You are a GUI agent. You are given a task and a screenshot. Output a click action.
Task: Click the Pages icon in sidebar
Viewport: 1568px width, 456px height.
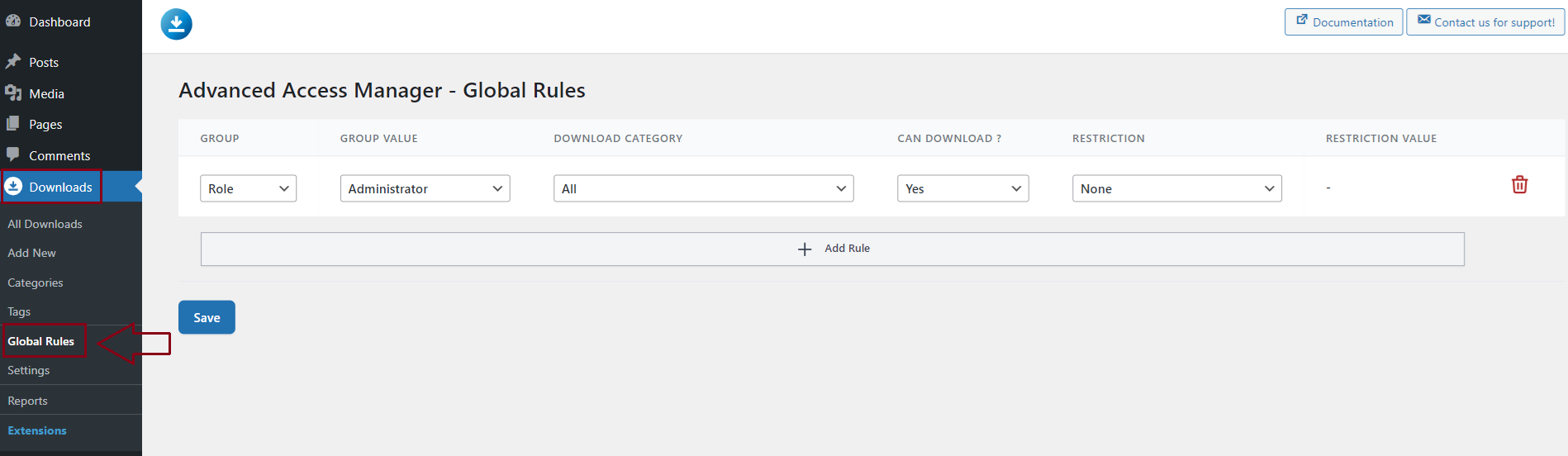[x=13, y=124]
